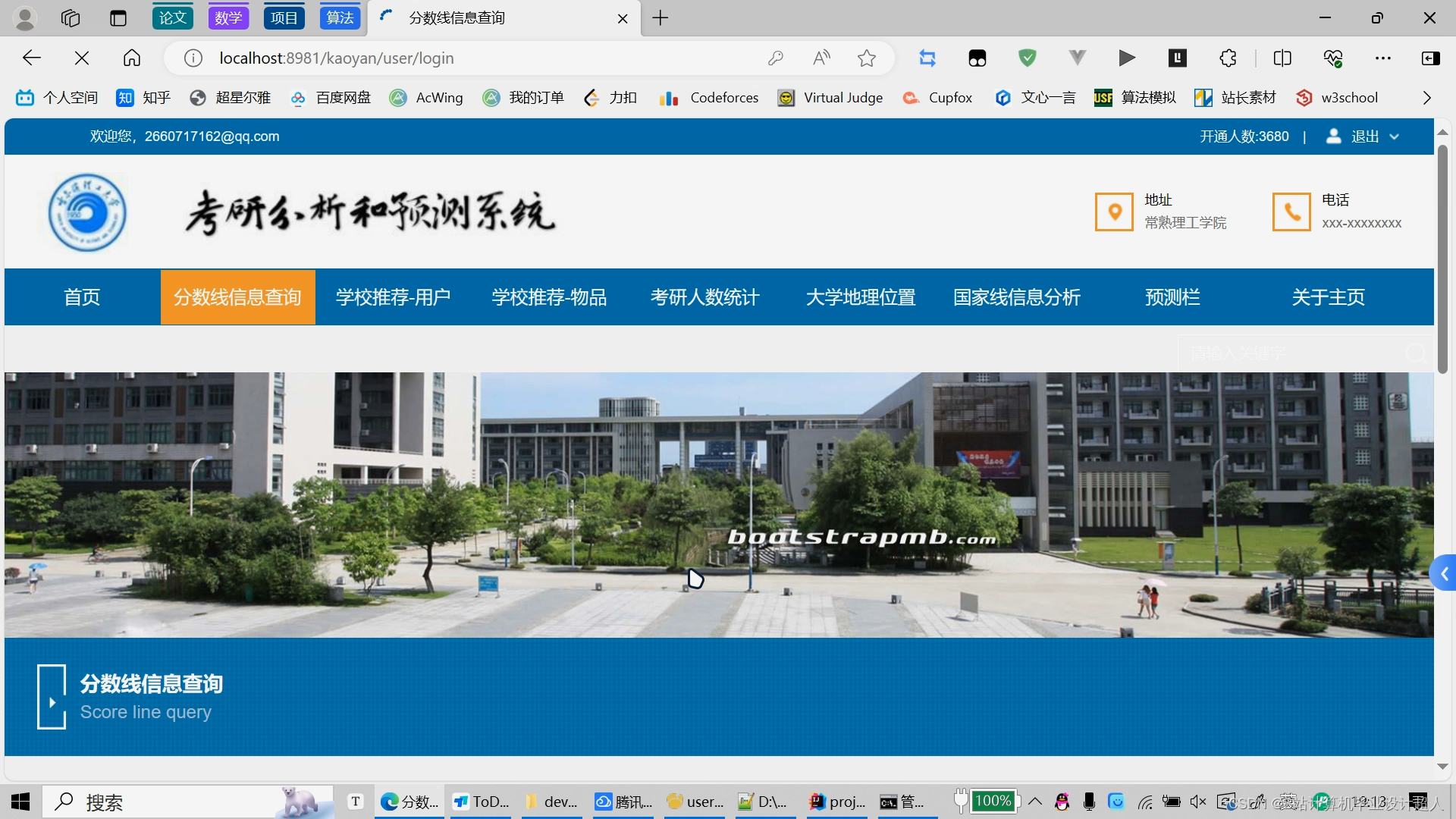Click the browser home button
This screenshot has width=1456, height=819.
point(132,58)
